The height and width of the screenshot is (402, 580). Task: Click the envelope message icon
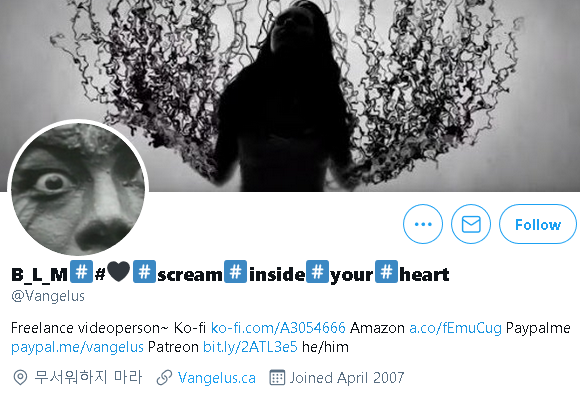pos(471,224)
